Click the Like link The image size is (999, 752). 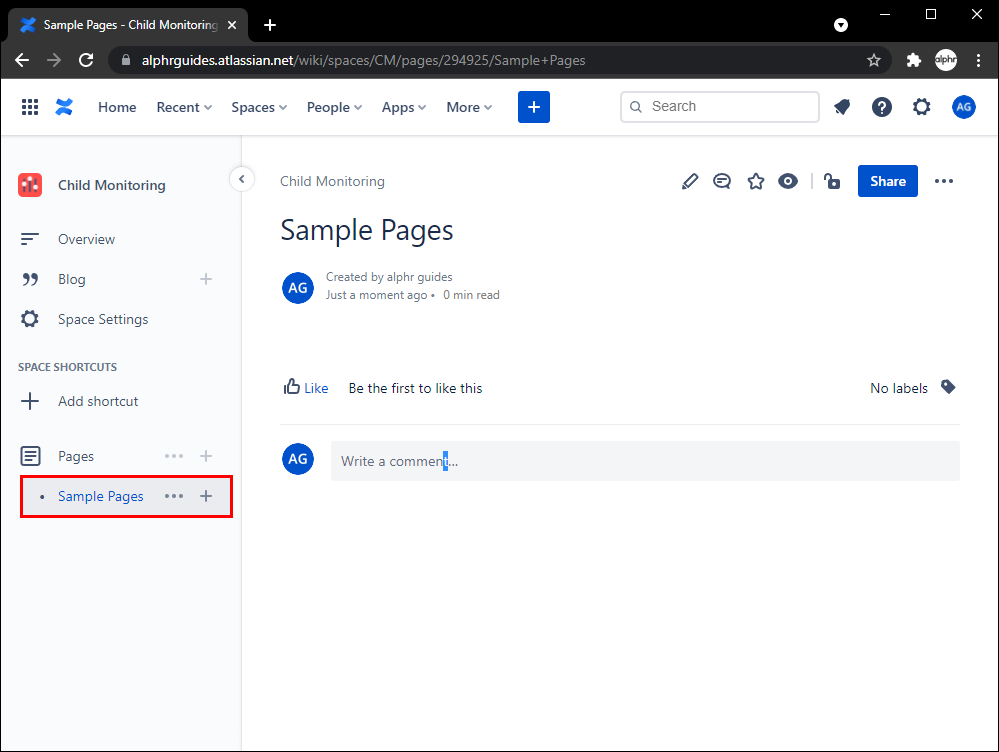click(x=315, y=388)
